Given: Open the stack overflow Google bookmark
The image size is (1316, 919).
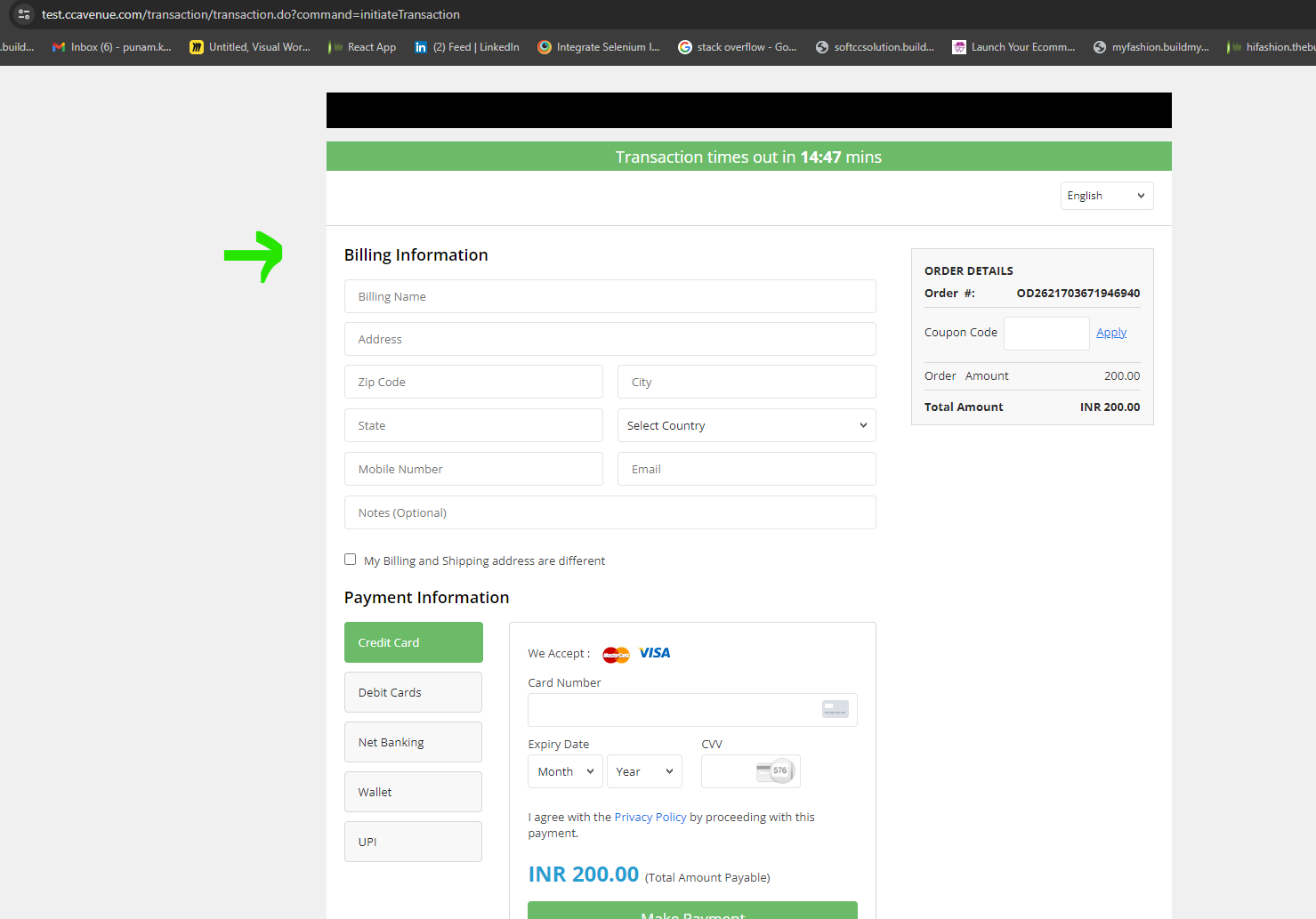Looking at the screenshot, I should click(x=738, y=47).
